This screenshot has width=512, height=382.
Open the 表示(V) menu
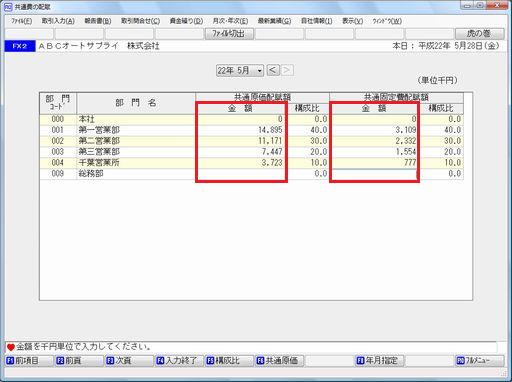[352, 21]
